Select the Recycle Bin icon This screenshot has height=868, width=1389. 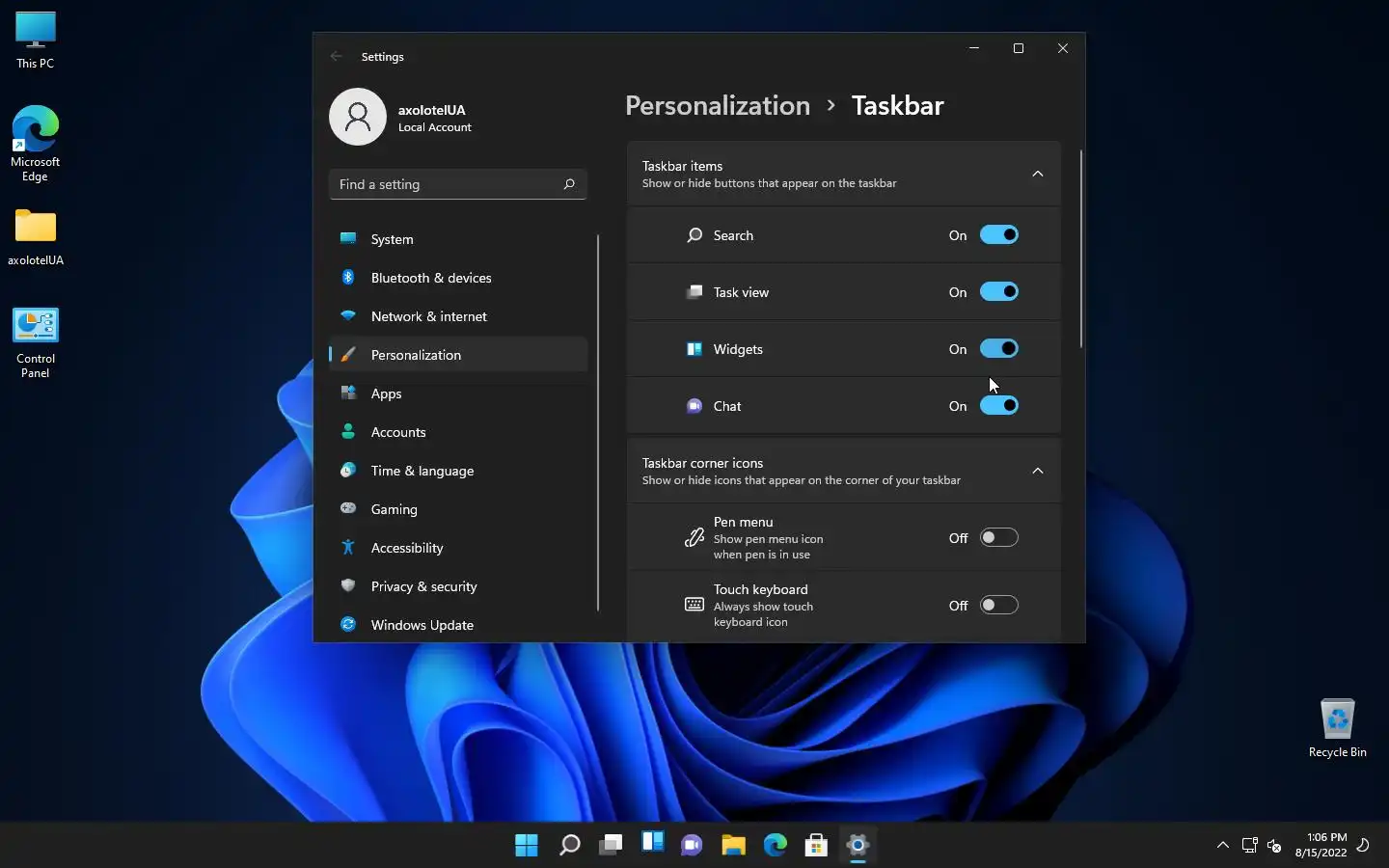pyautogui.click(x=1338, y=727)
